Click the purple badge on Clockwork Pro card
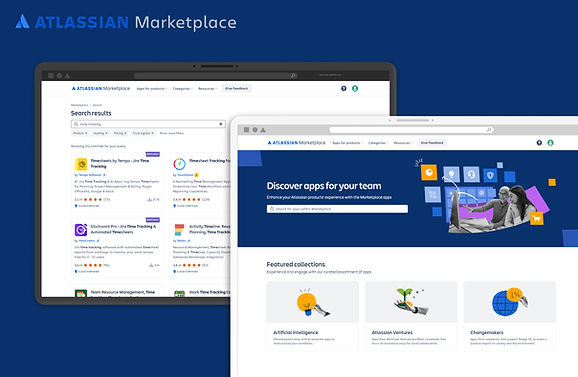 (x=153, y=220)
